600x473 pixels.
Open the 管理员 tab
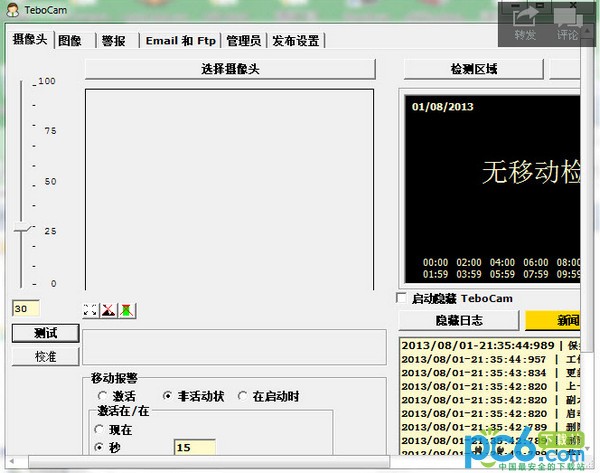click(244, 41)
